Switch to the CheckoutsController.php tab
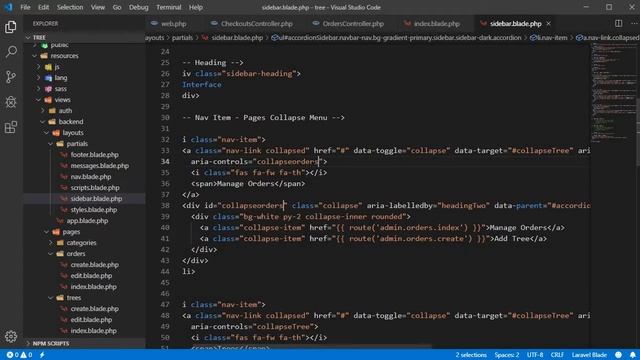The image size is (640, 360). coord(256,24)
